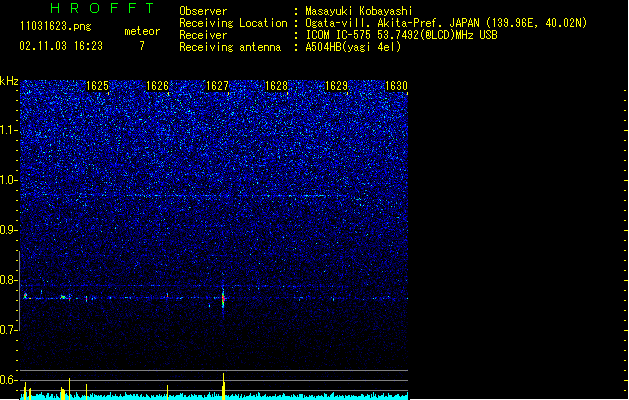Click the timestamp 02.11.03 16:23
This screenshot has width=629, height=400.
tap(61, 46)
